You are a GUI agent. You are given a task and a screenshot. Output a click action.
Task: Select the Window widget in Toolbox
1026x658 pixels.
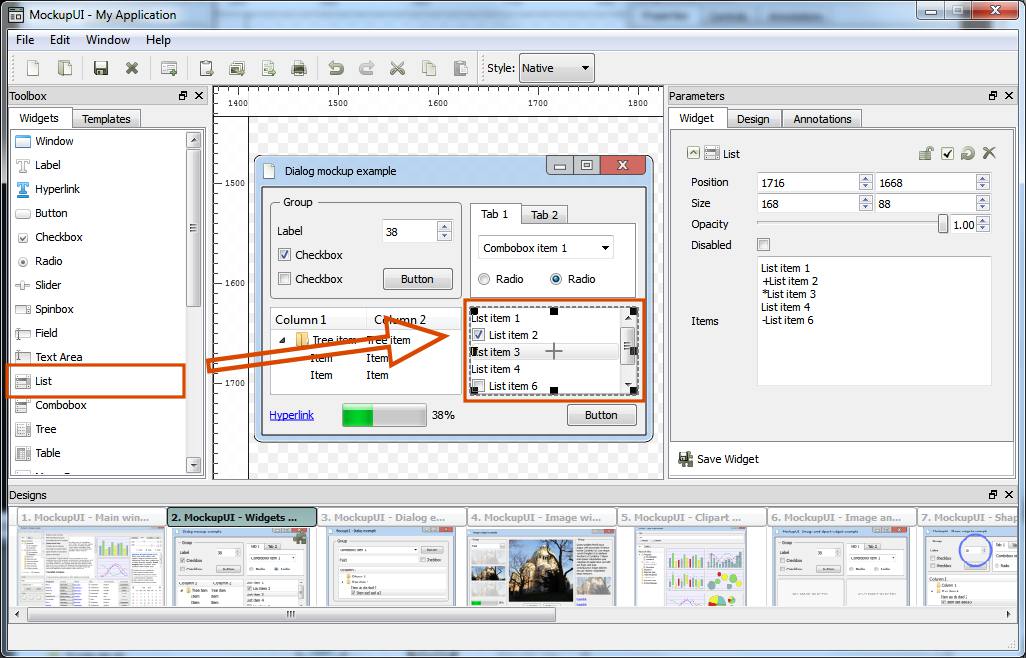44,141
